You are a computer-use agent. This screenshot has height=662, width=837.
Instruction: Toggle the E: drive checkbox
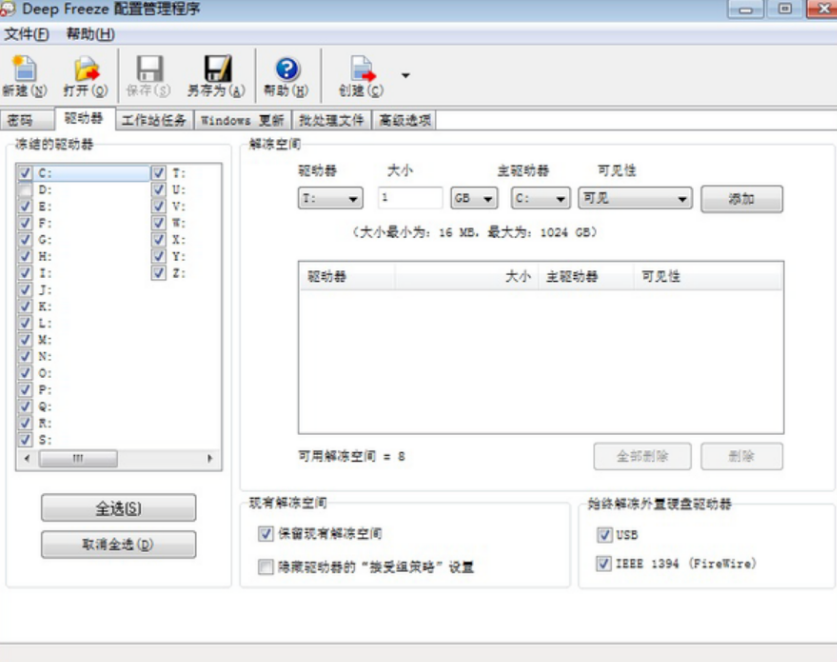click(25, 206)
